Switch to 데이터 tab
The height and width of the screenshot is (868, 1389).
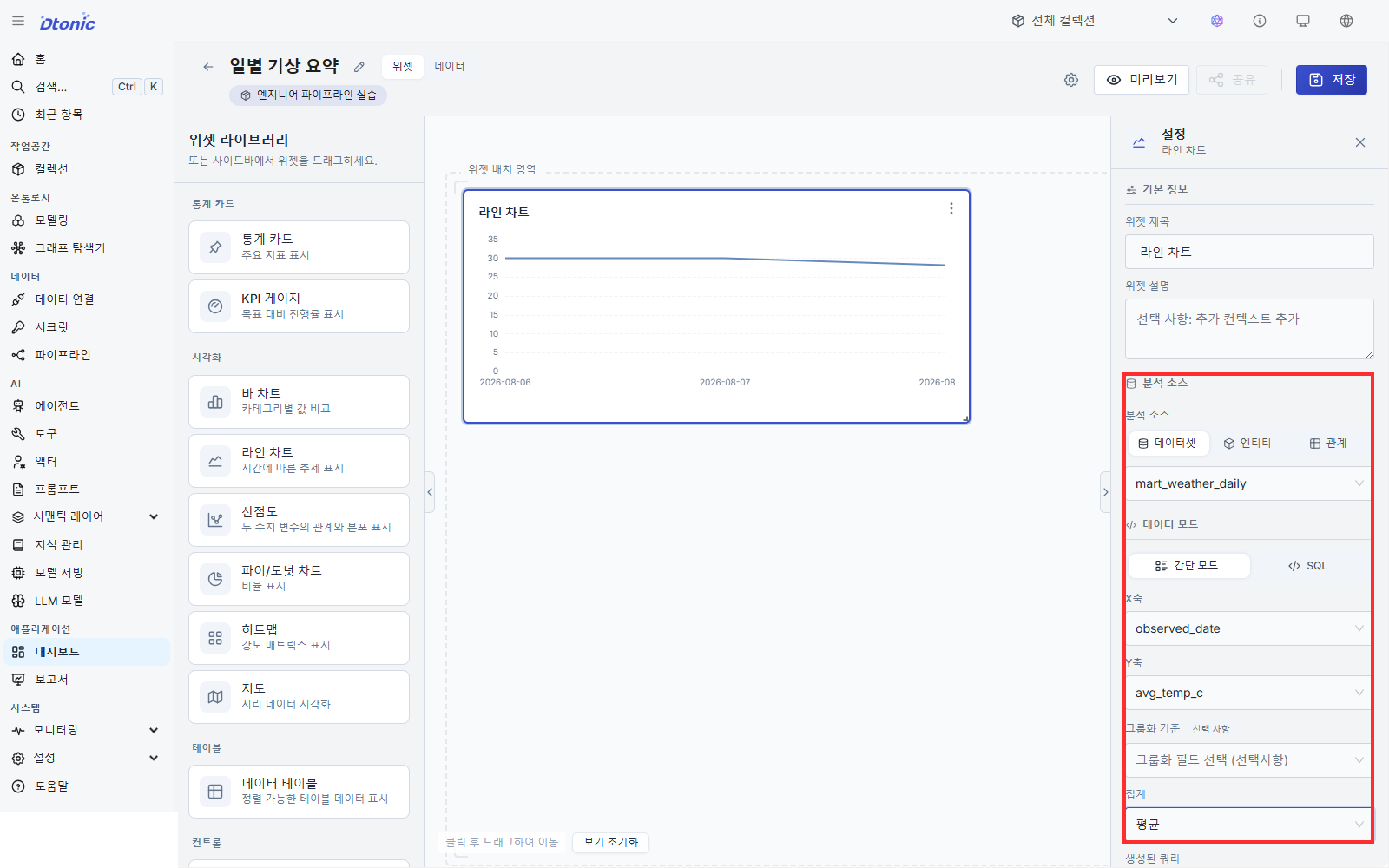450,66
